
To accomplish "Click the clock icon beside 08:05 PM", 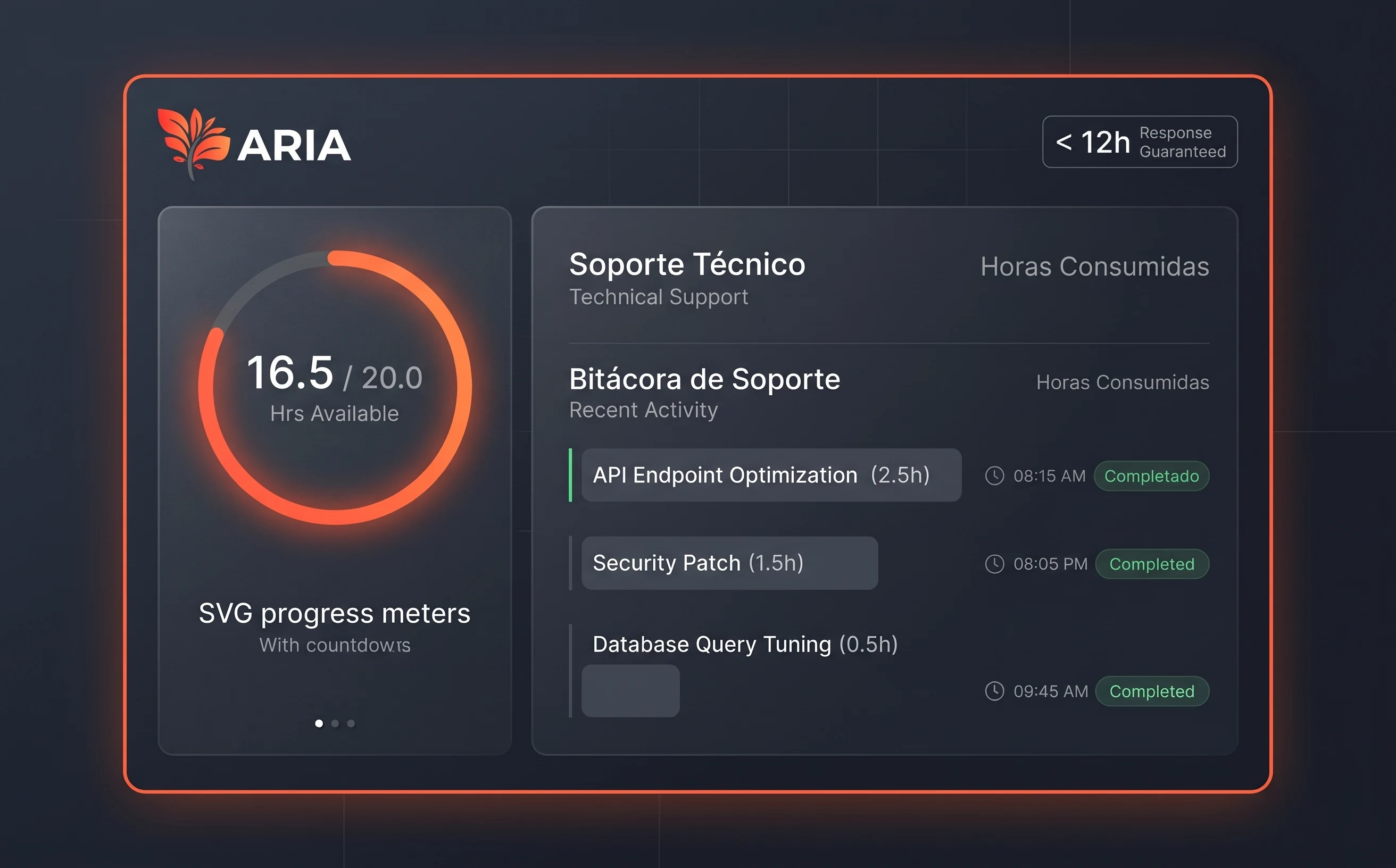I will point(995,564).
